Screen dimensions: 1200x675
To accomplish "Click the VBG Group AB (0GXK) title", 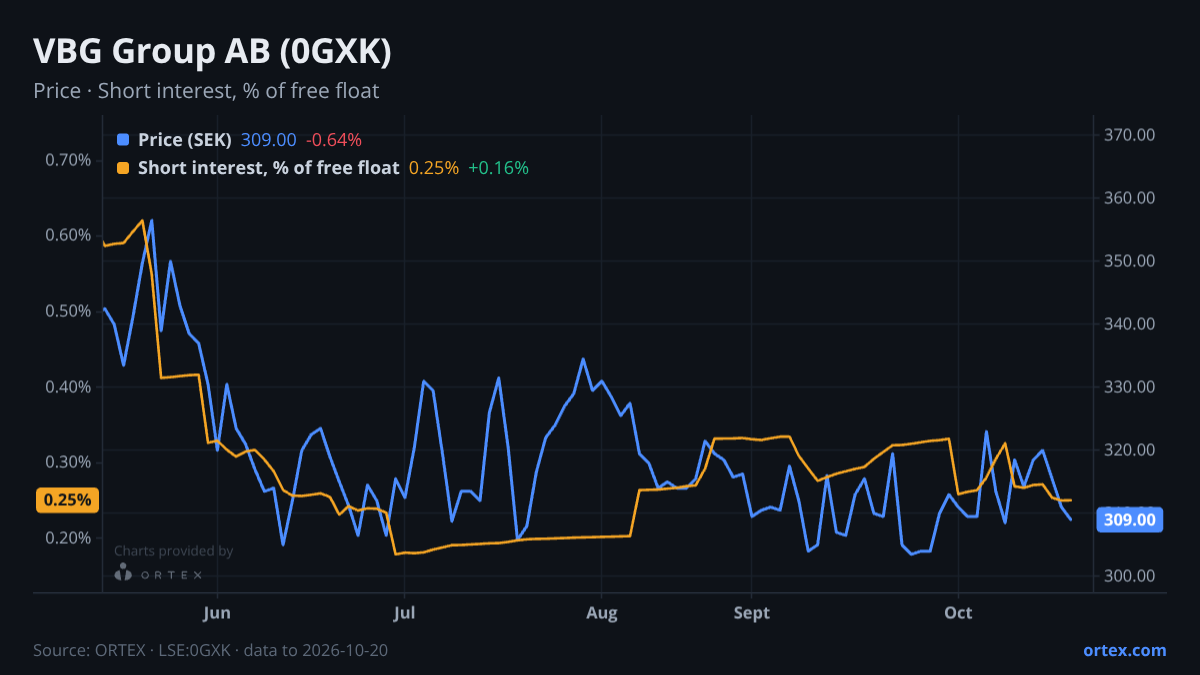I will pos(212,52).
